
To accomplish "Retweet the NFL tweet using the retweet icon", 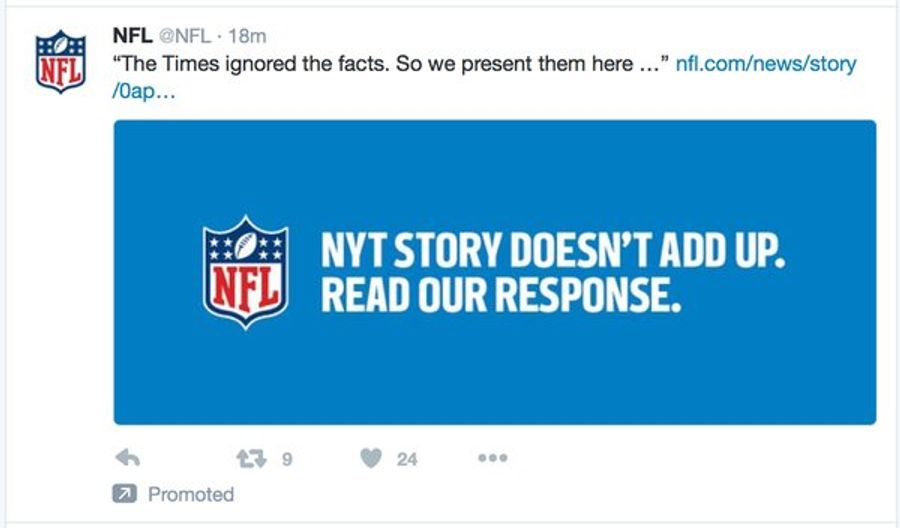I will (x=251, y=458).
